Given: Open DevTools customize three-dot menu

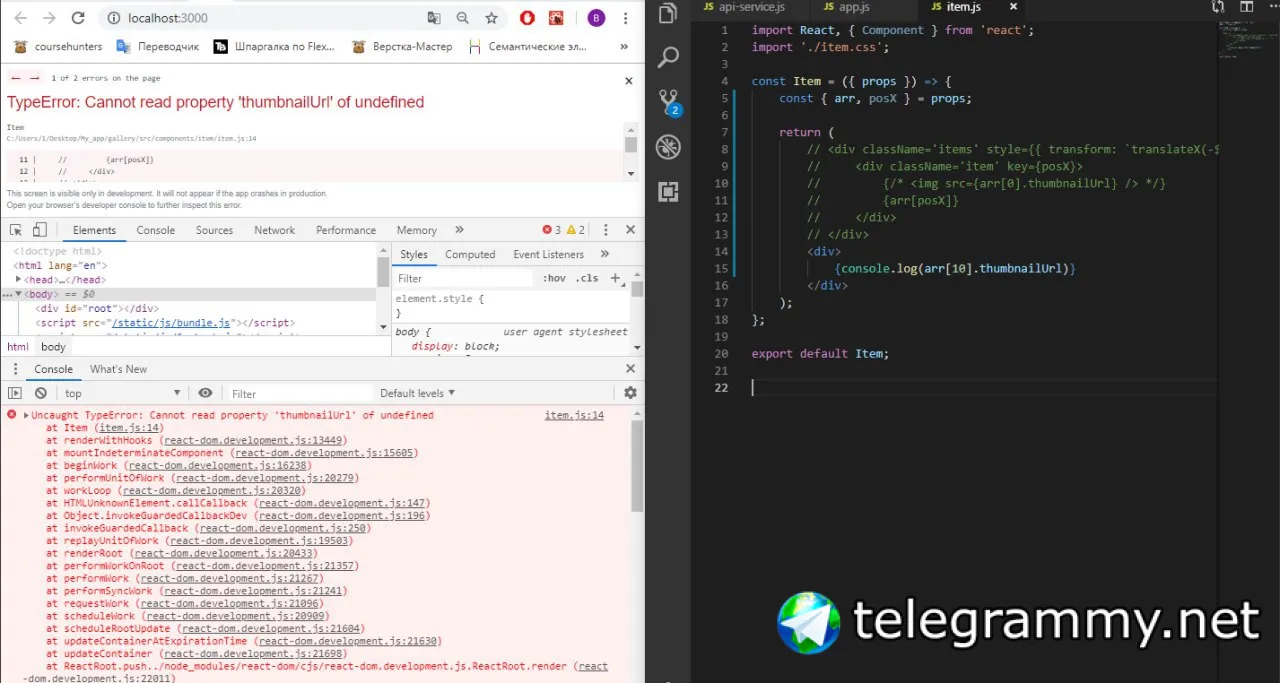Looking at the screenshot, I should (x=606, y=230).
